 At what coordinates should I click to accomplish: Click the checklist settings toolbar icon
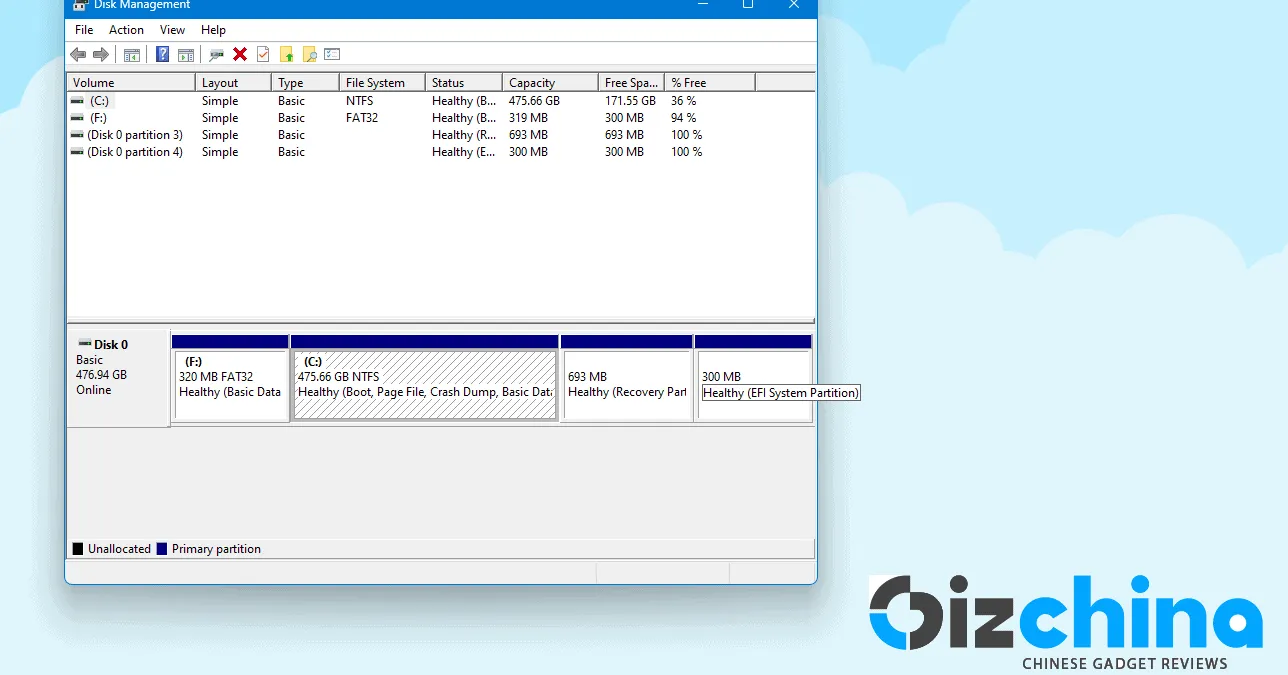(x=332, y=55)
